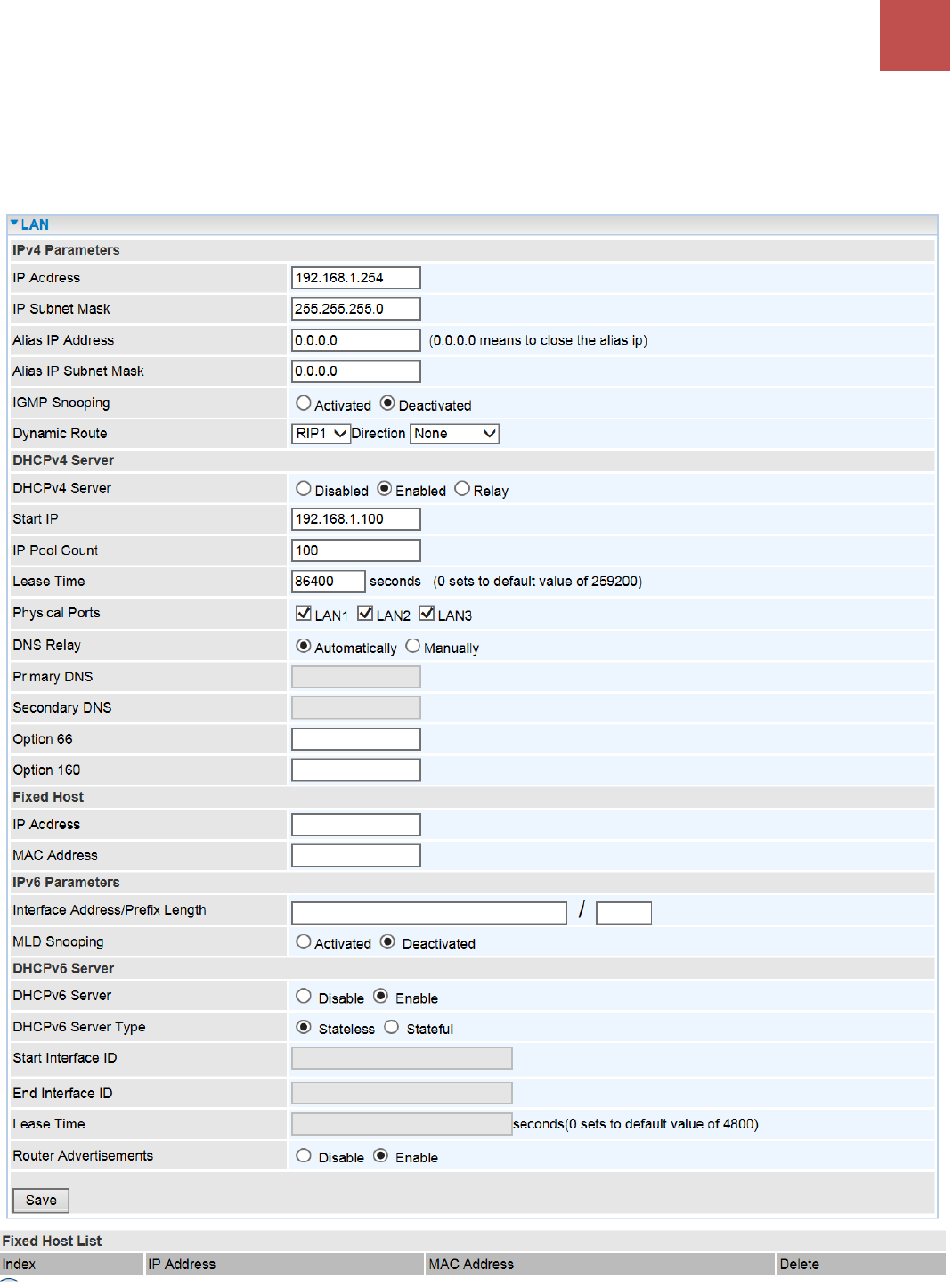
Task: Choose DHCPv4 Server Relay option
Action: [462, 489]
